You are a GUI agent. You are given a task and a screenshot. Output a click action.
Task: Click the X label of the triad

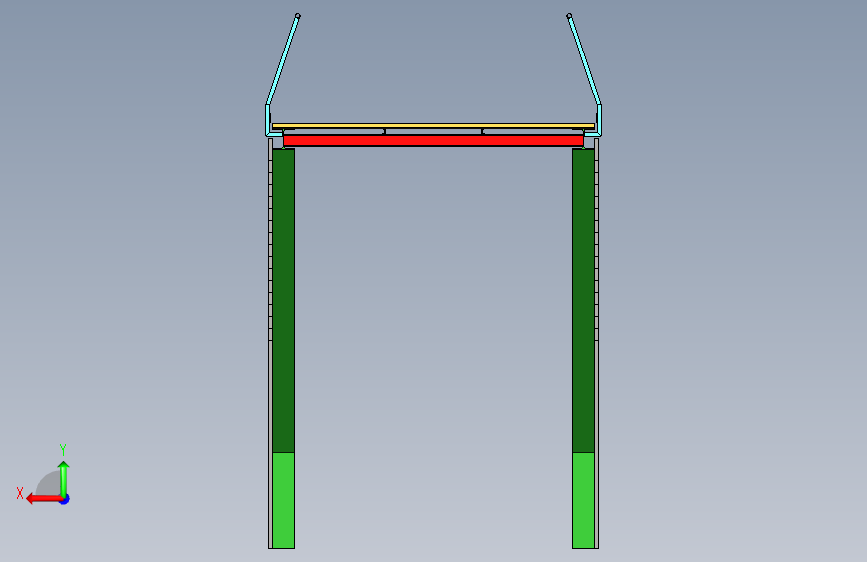click(20, 493)
